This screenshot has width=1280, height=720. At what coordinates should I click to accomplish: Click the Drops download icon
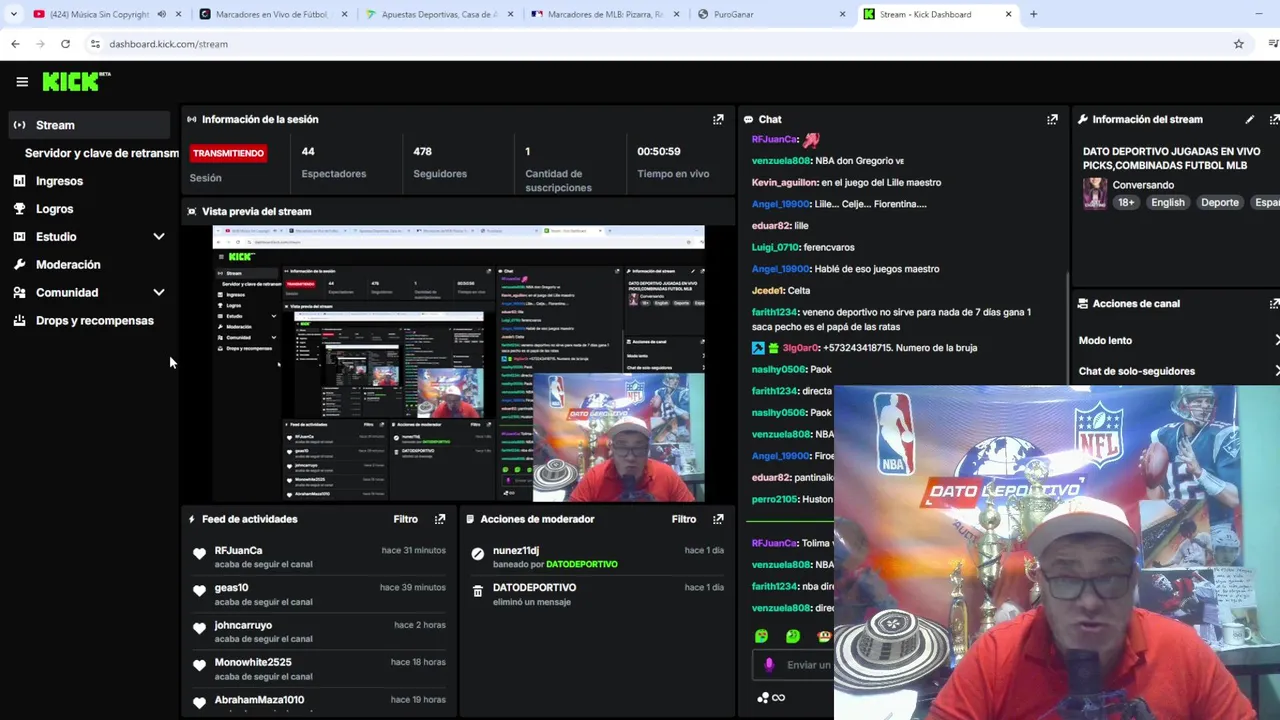point(19,321)
